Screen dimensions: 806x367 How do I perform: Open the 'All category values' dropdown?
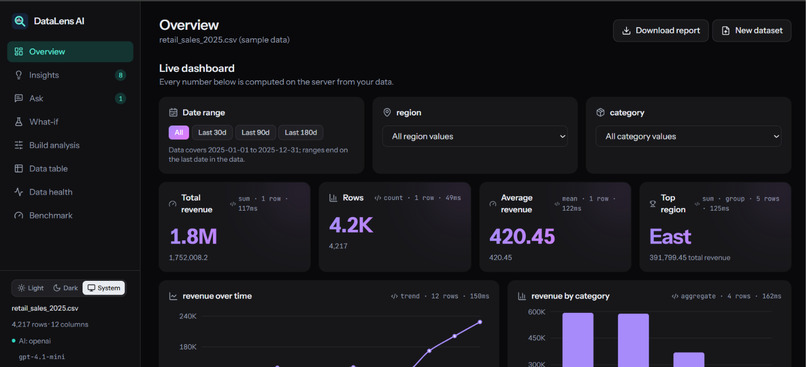click(688, 136)
